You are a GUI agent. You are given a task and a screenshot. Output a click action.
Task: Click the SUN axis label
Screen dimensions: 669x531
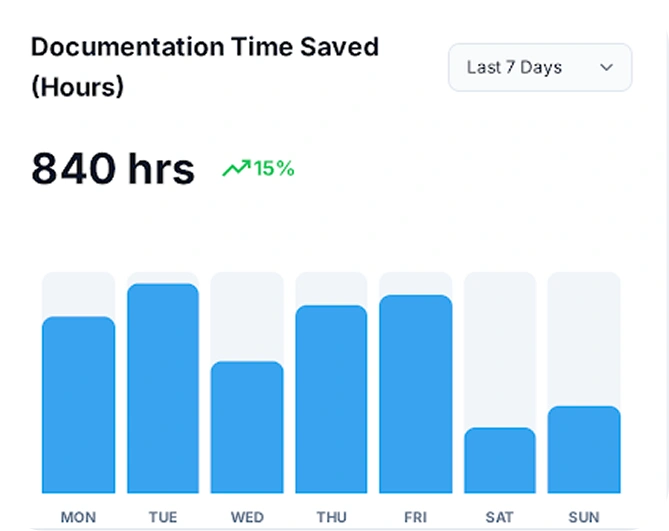584,517
